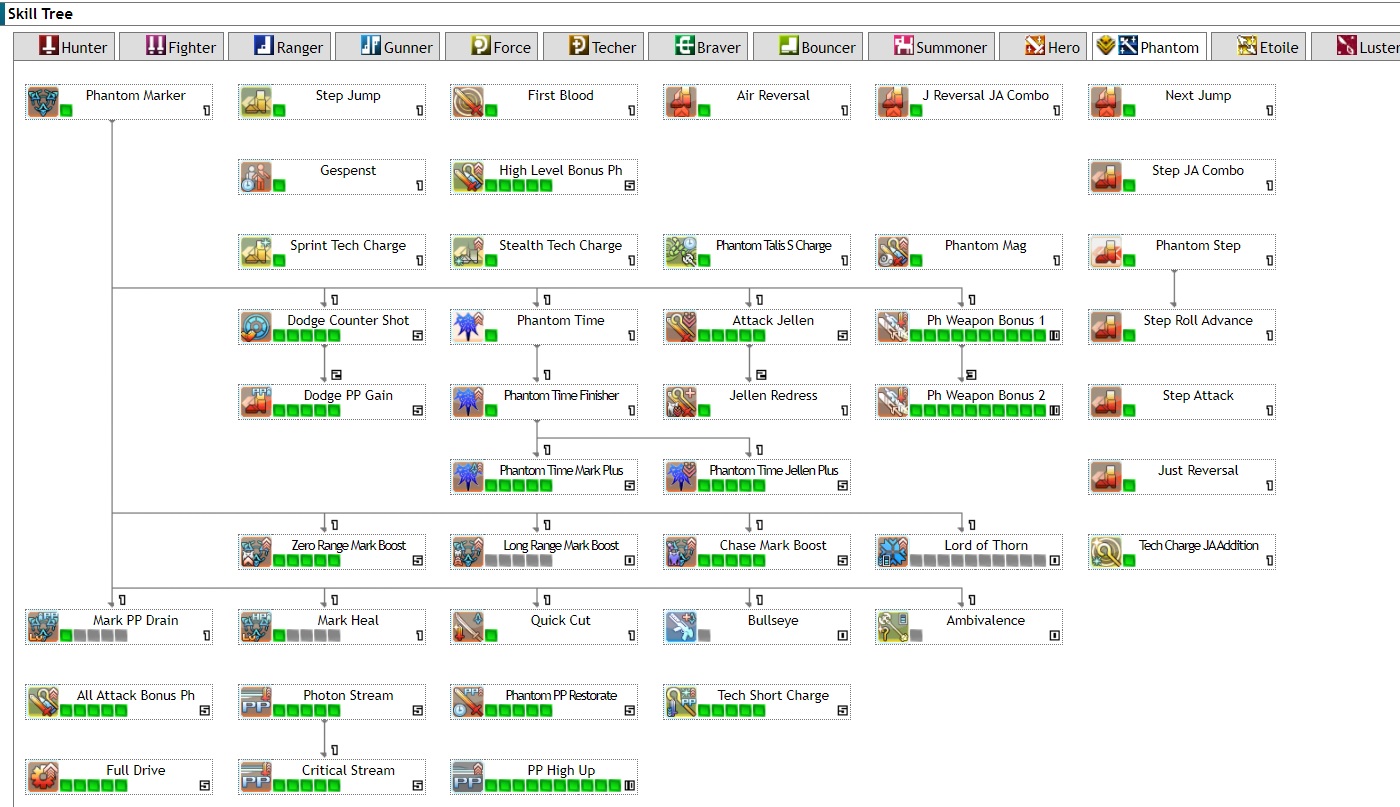Set the Chase Mark Boost level bar
The width and height of the screenshot is (1400, 807).
click(x=732, y=561)
